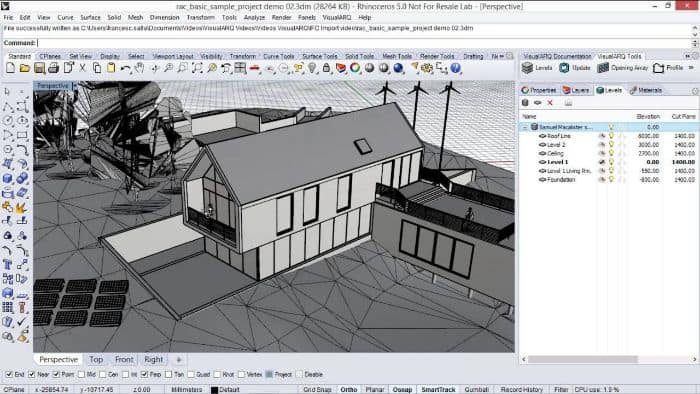The image size is (700, 394).
Task: Click the red Edit Layers icon in toolbar
Action: (341, 68)
